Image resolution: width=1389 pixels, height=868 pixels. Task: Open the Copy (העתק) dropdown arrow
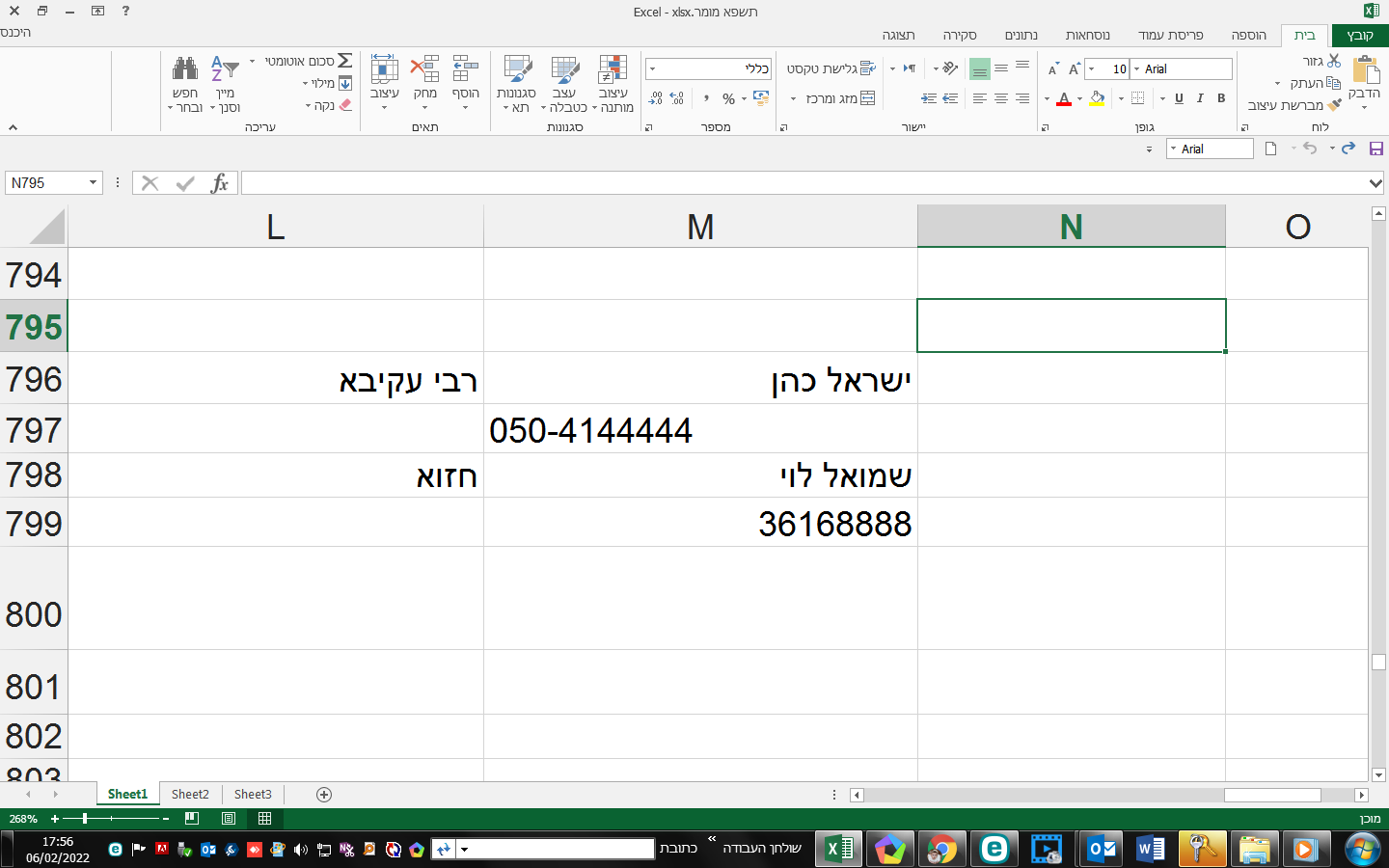point(1277,84)
